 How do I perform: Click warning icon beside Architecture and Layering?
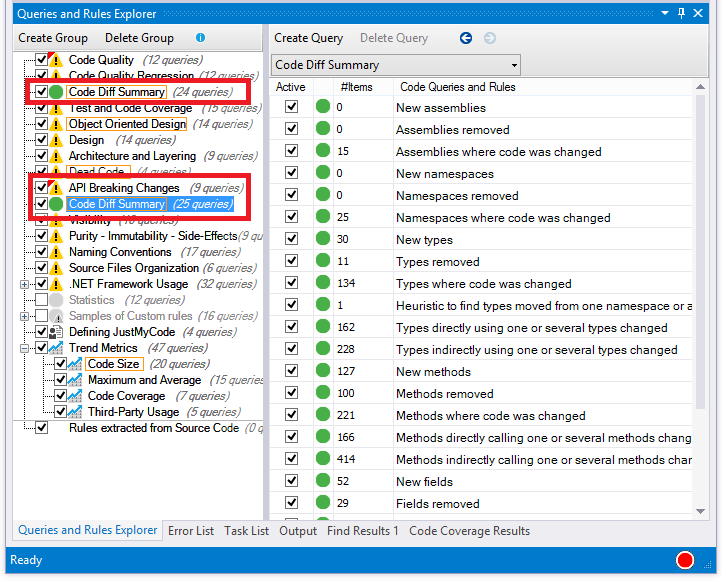(56, 156)
